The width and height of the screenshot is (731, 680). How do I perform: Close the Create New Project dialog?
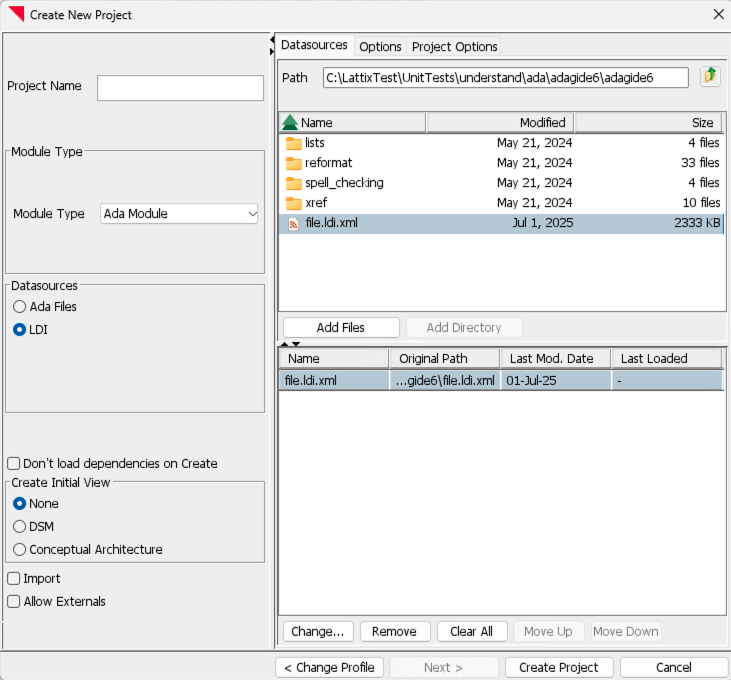718,14
